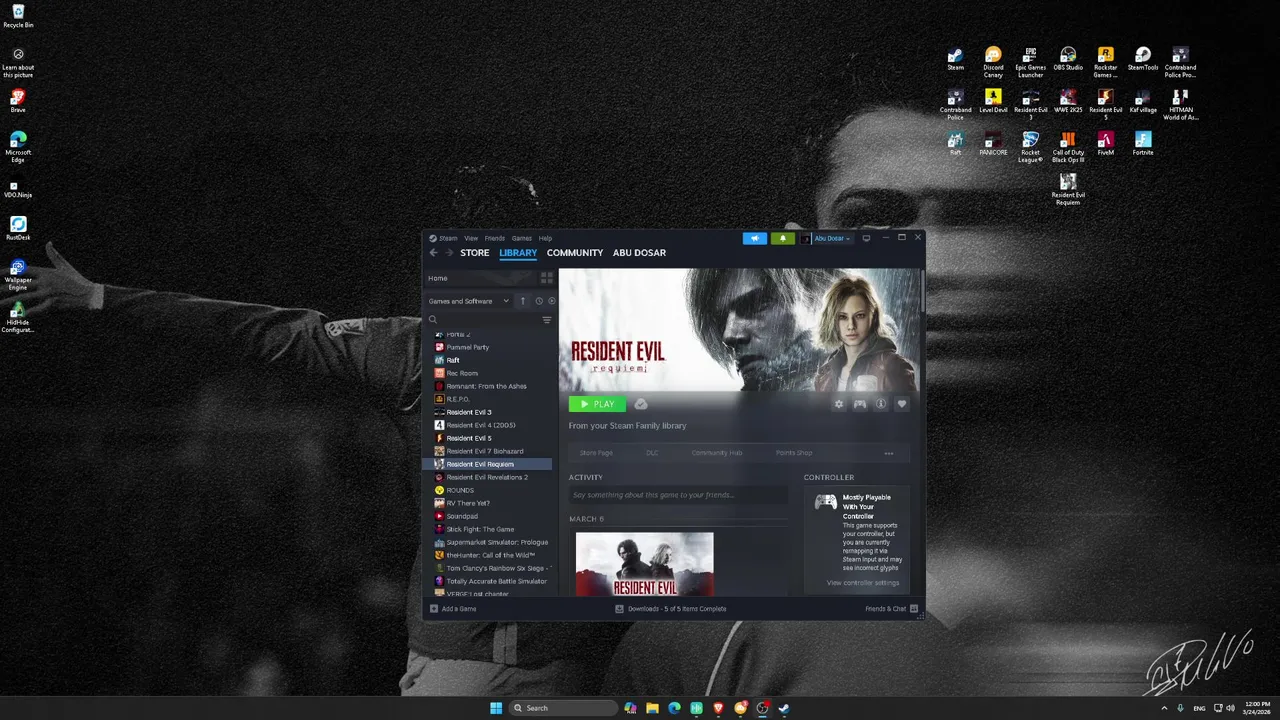Click the FiveM desktop icon
This screenshot has width=1280, height=720.
pyautogui.click(x=1105, y=144)
